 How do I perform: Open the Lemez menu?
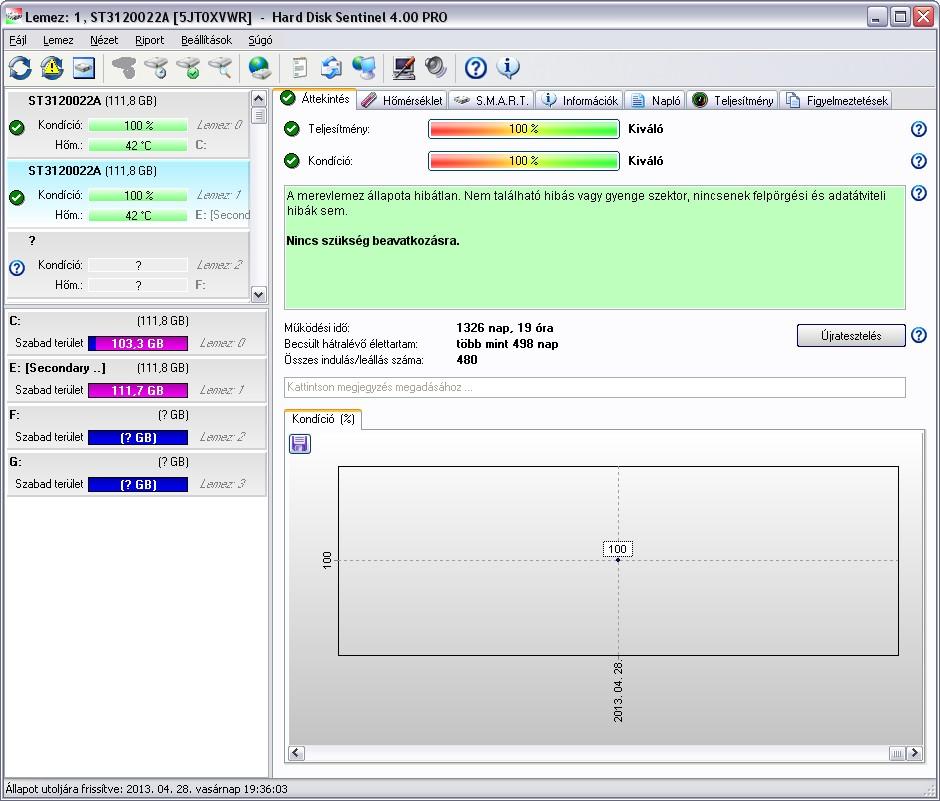(x=58, y=40)
